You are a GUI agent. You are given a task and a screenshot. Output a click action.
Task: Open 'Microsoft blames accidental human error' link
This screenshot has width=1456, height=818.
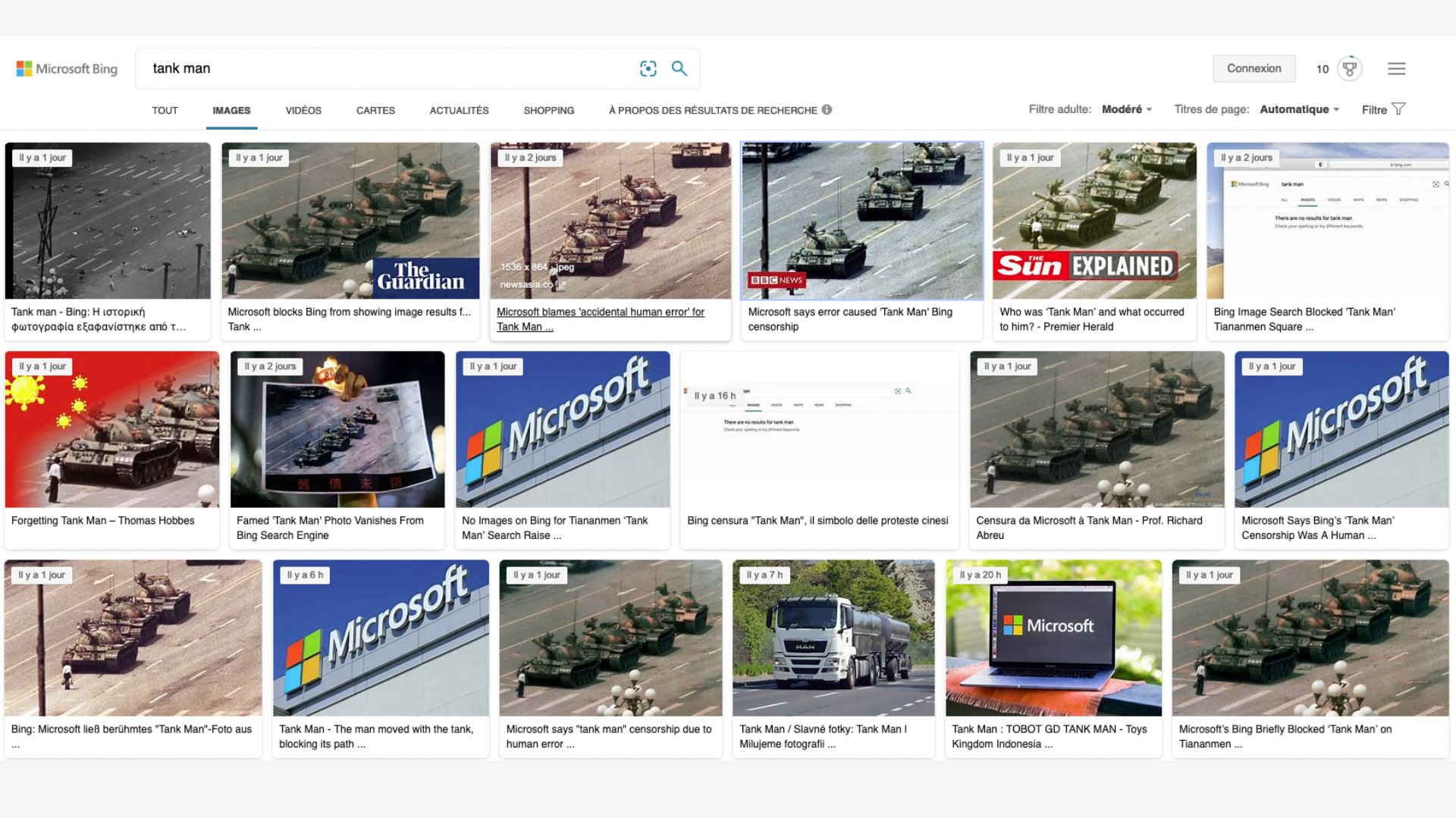tap(600, 319)
